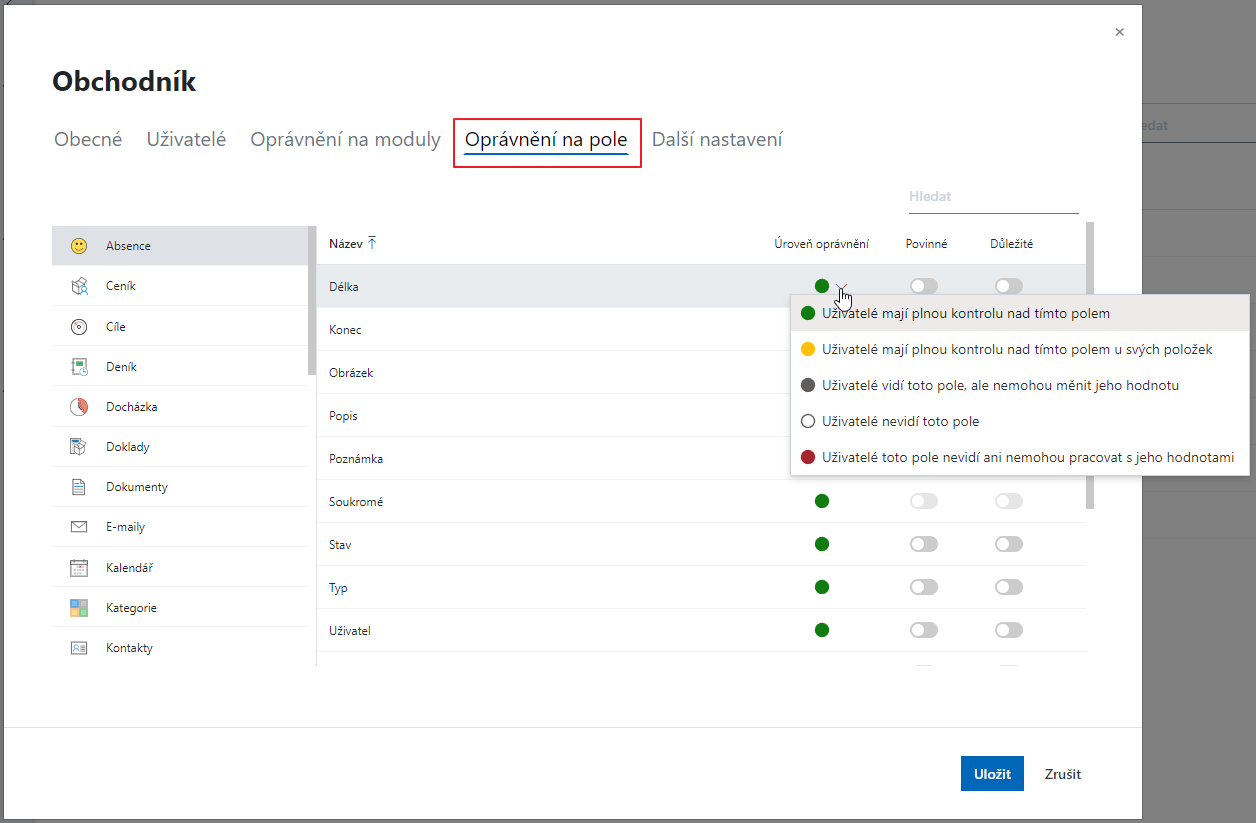Switch to the Uživatelé tab
This screenshot has width=1256, height=823.
pos(186,140)
